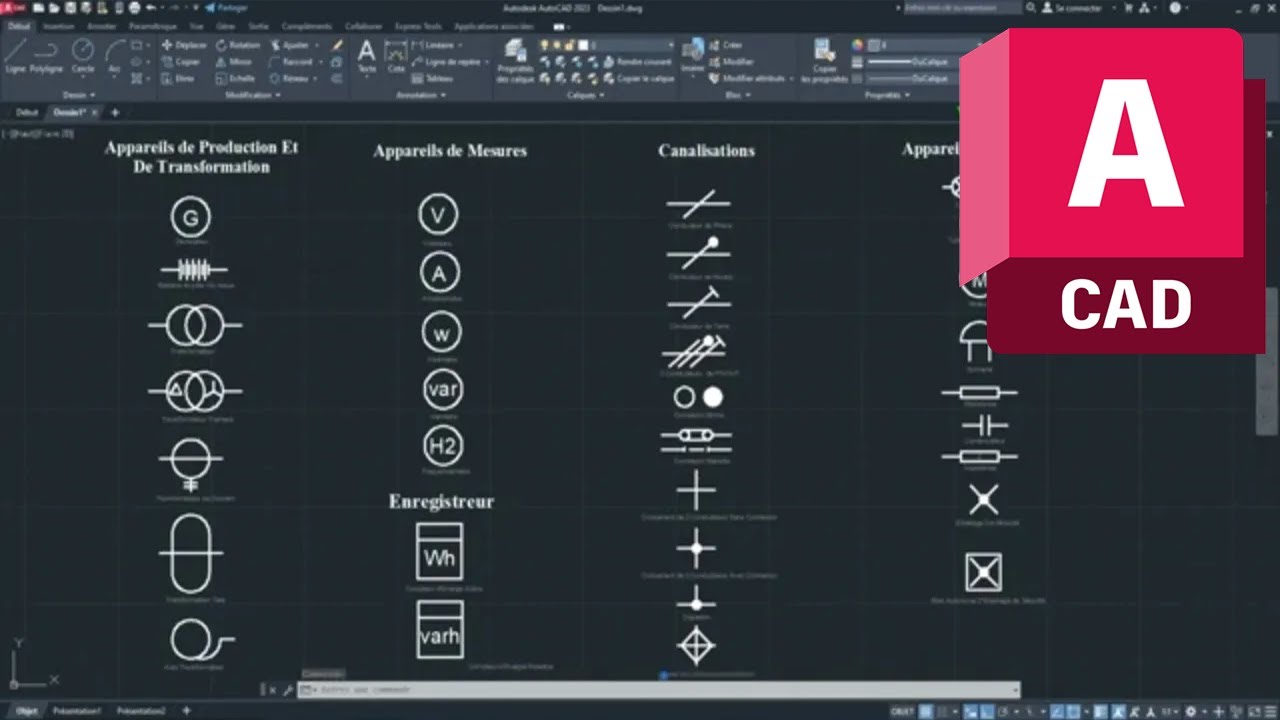Screen dimensions: 1280x720
Task: Expand the Modification panel dropdown
Action: tap(252, 95)
